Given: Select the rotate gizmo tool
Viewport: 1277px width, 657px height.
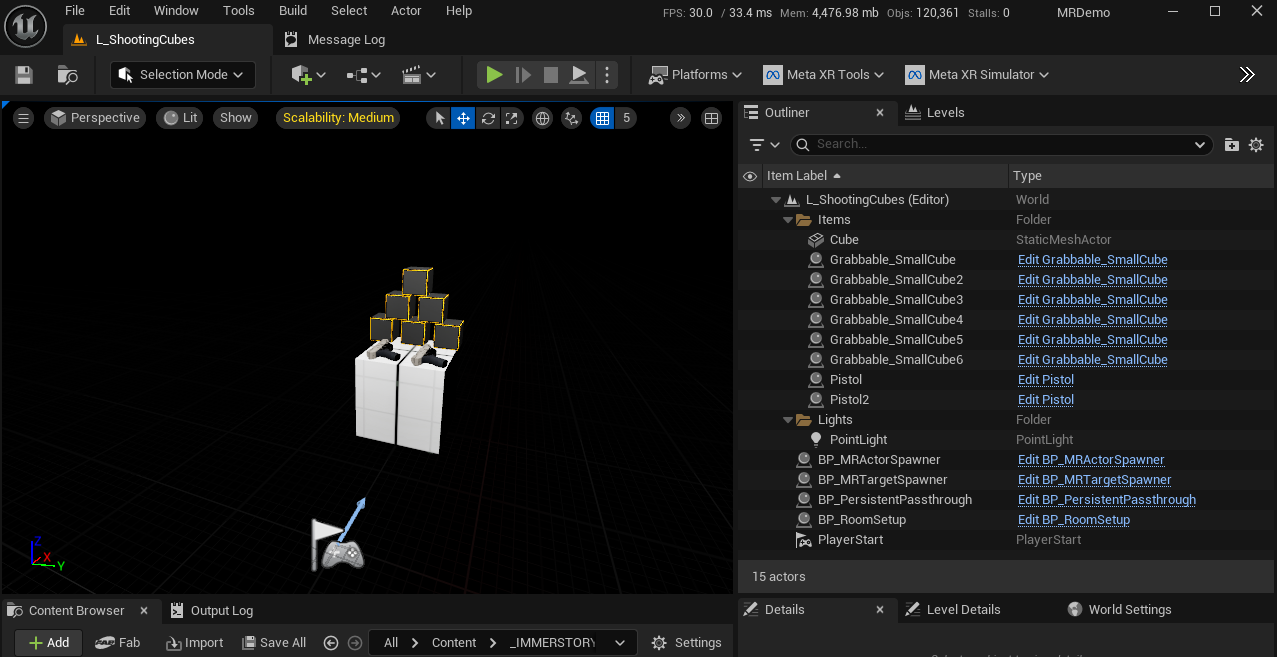Looking at the screenshot, I should click(488, 118).
